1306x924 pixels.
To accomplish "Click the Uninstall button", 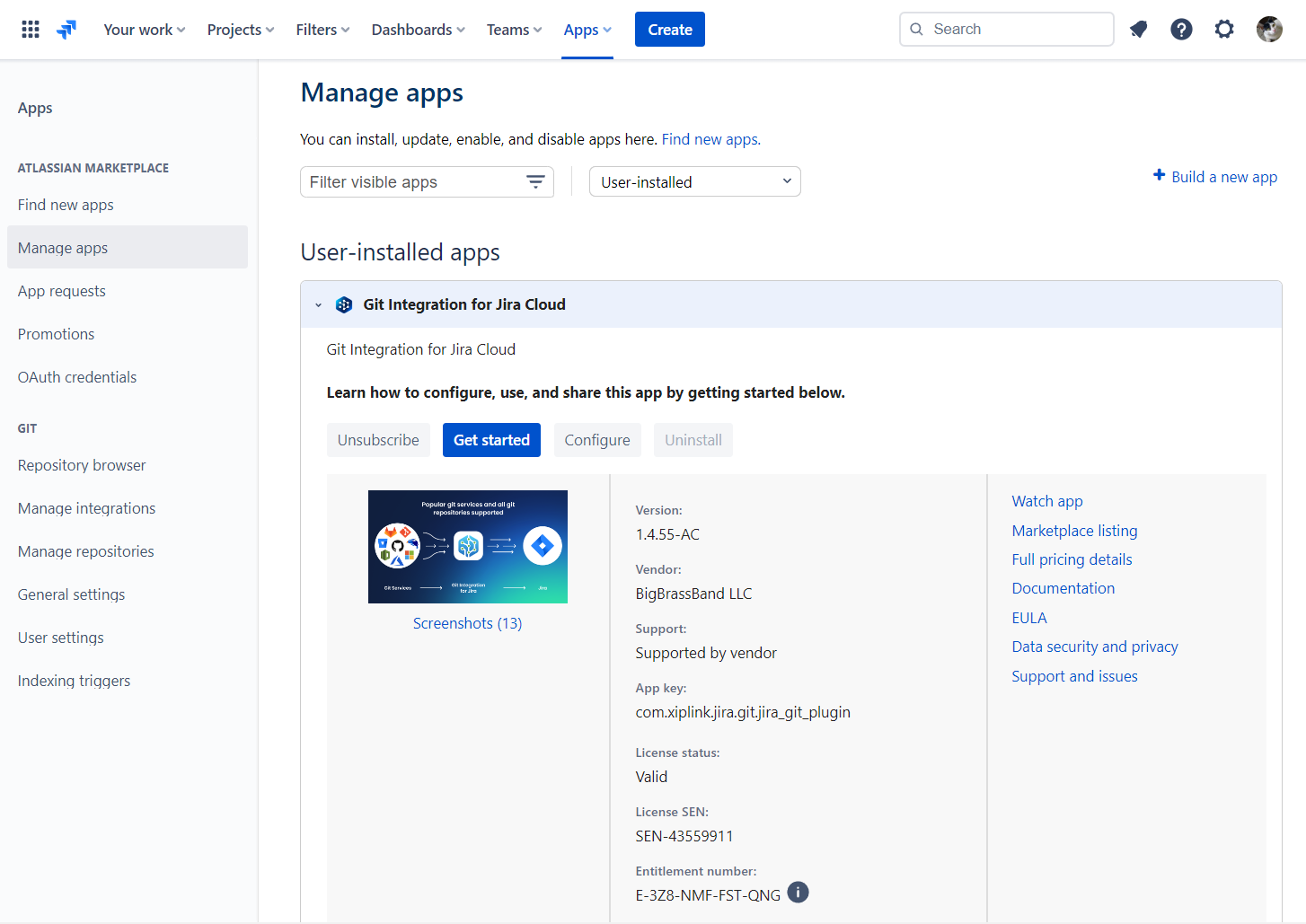I will (x=693, y=440).
